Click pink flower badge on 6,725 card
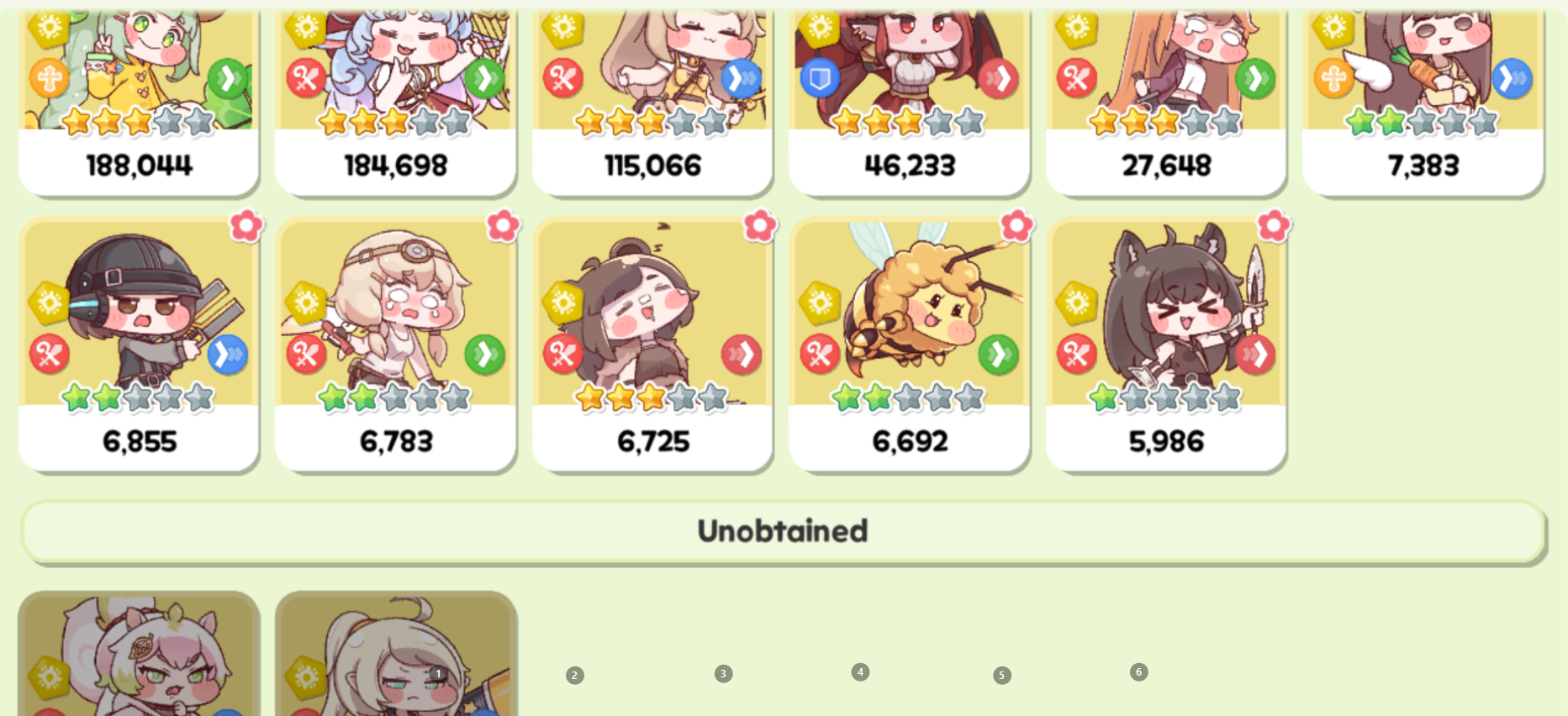This screenshot has width=1568, height=716. 760,226
